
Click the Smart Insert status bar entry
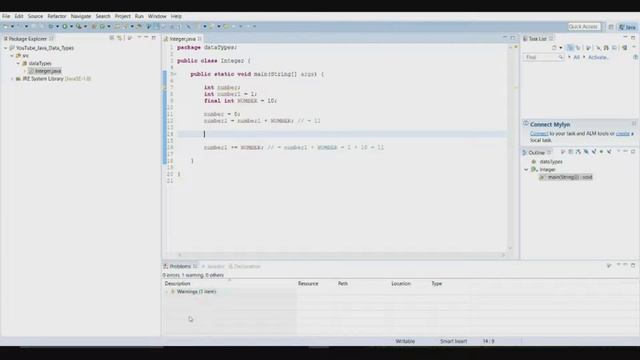[453, 341]
